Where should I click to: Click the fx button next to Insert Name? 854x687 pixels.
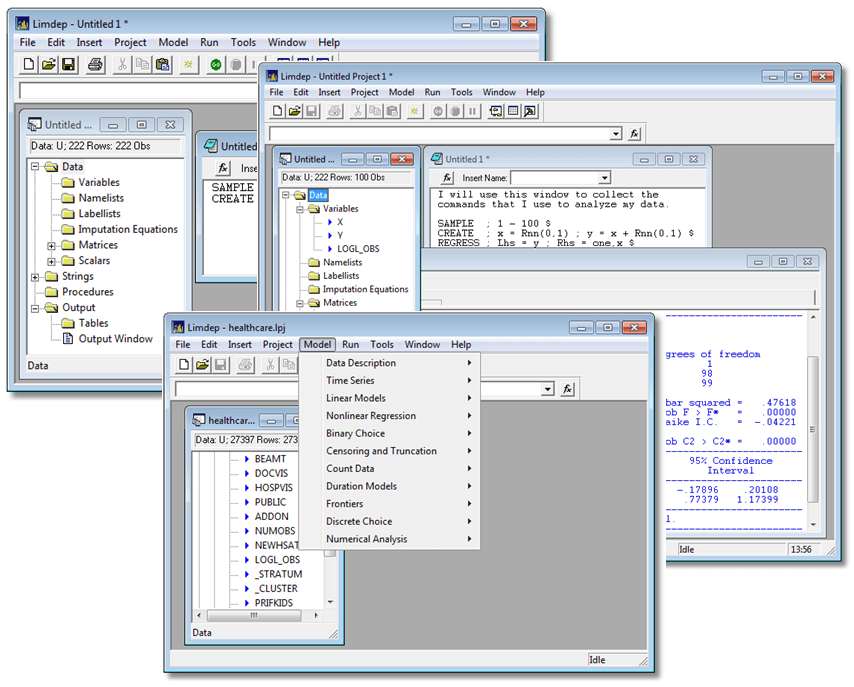point(447,178)
